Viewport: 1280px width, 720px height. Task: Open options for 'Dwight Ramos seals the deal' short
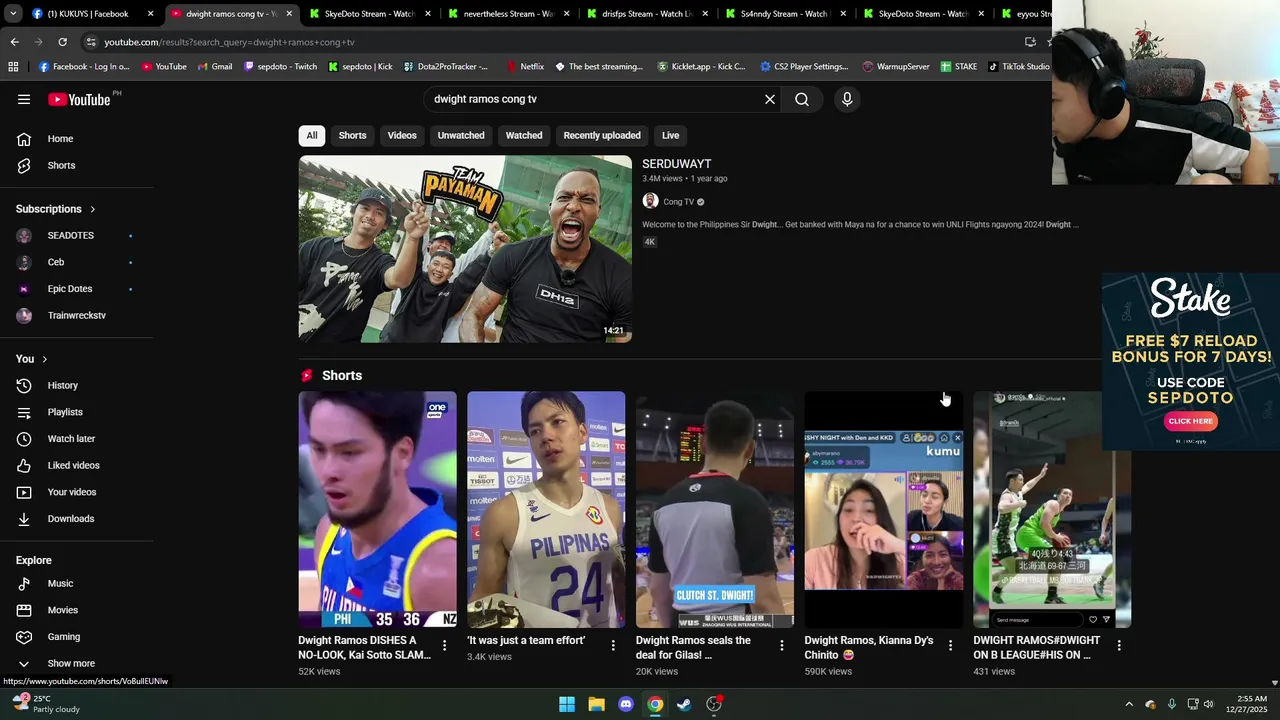pyautogui.click(x=782, y=646)
